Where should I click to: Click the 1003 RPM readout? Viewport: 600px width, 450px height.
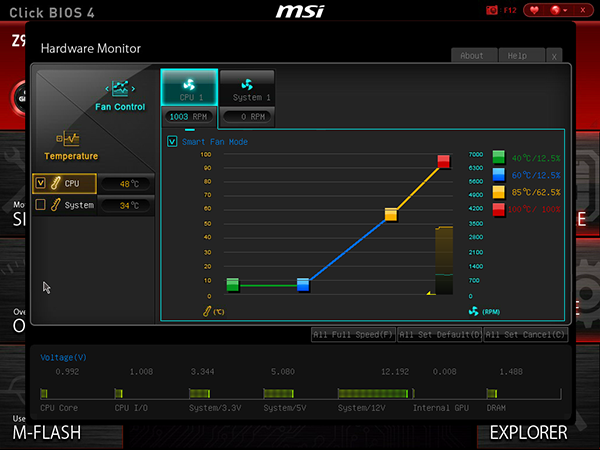[x=188, y=117]
